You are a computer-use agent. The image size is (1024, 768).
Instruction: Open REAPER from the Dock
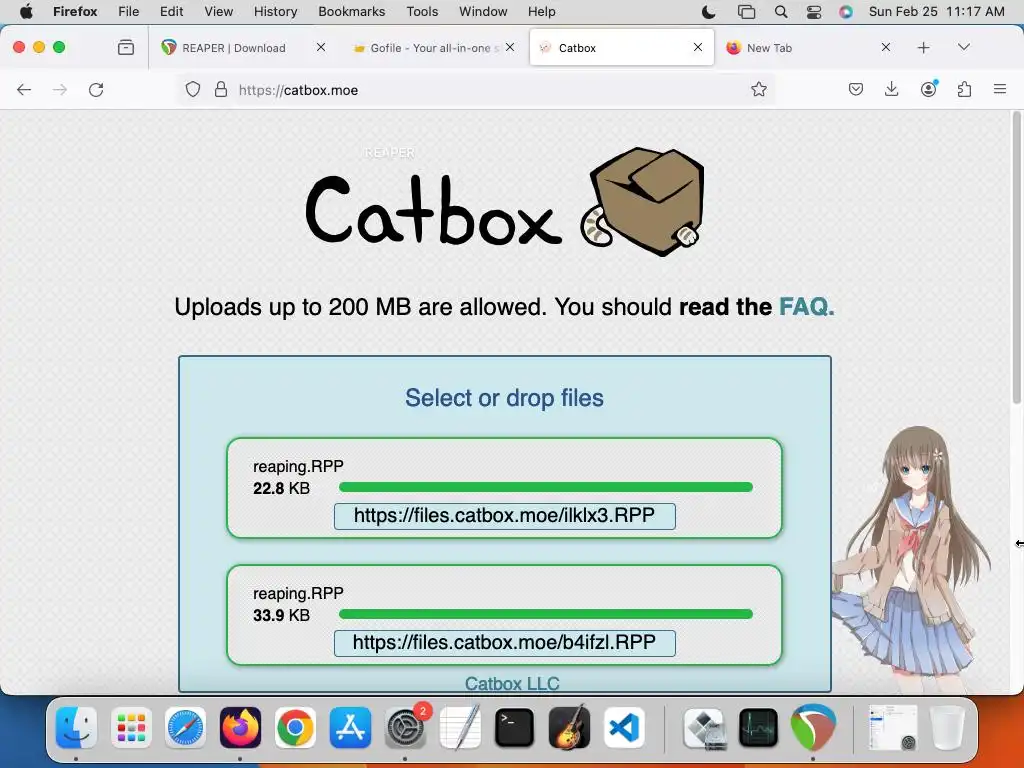[814, 727]
